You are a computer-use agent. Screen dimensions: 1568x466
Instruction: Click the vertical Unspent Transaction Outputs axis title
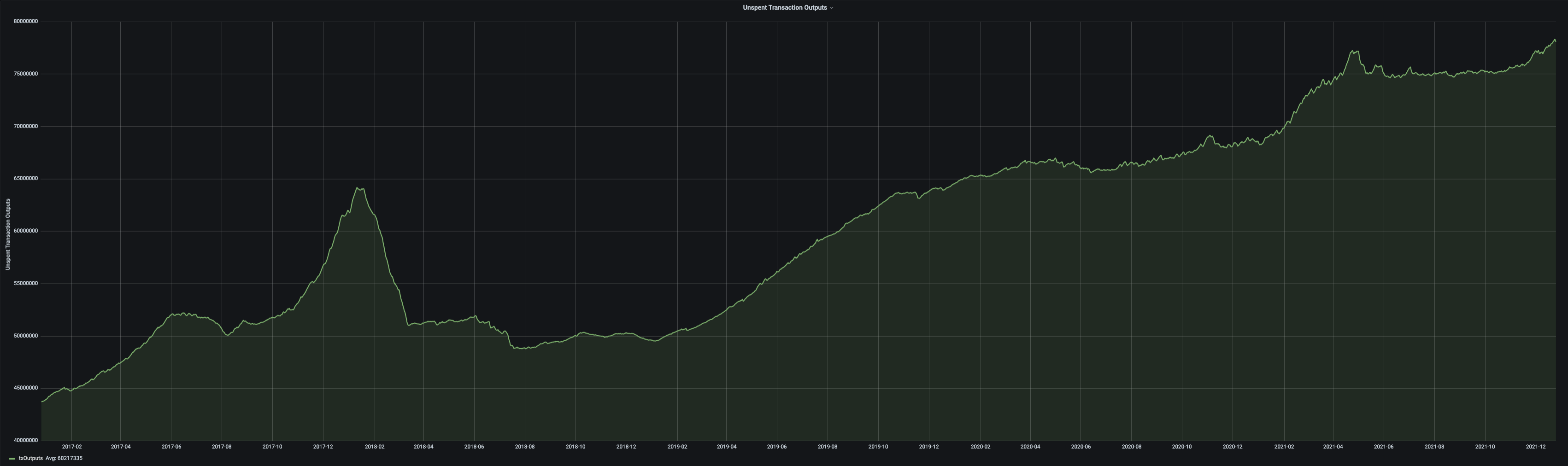[8, 234]
